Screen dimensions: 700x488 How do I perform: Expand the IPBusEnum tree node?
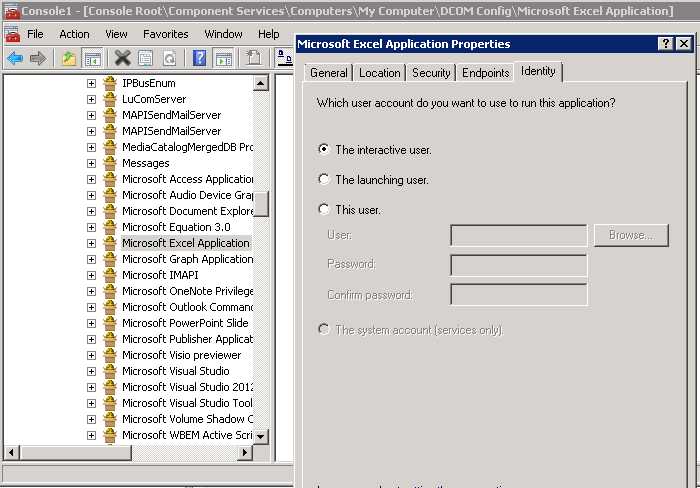[x=92, y=83]
